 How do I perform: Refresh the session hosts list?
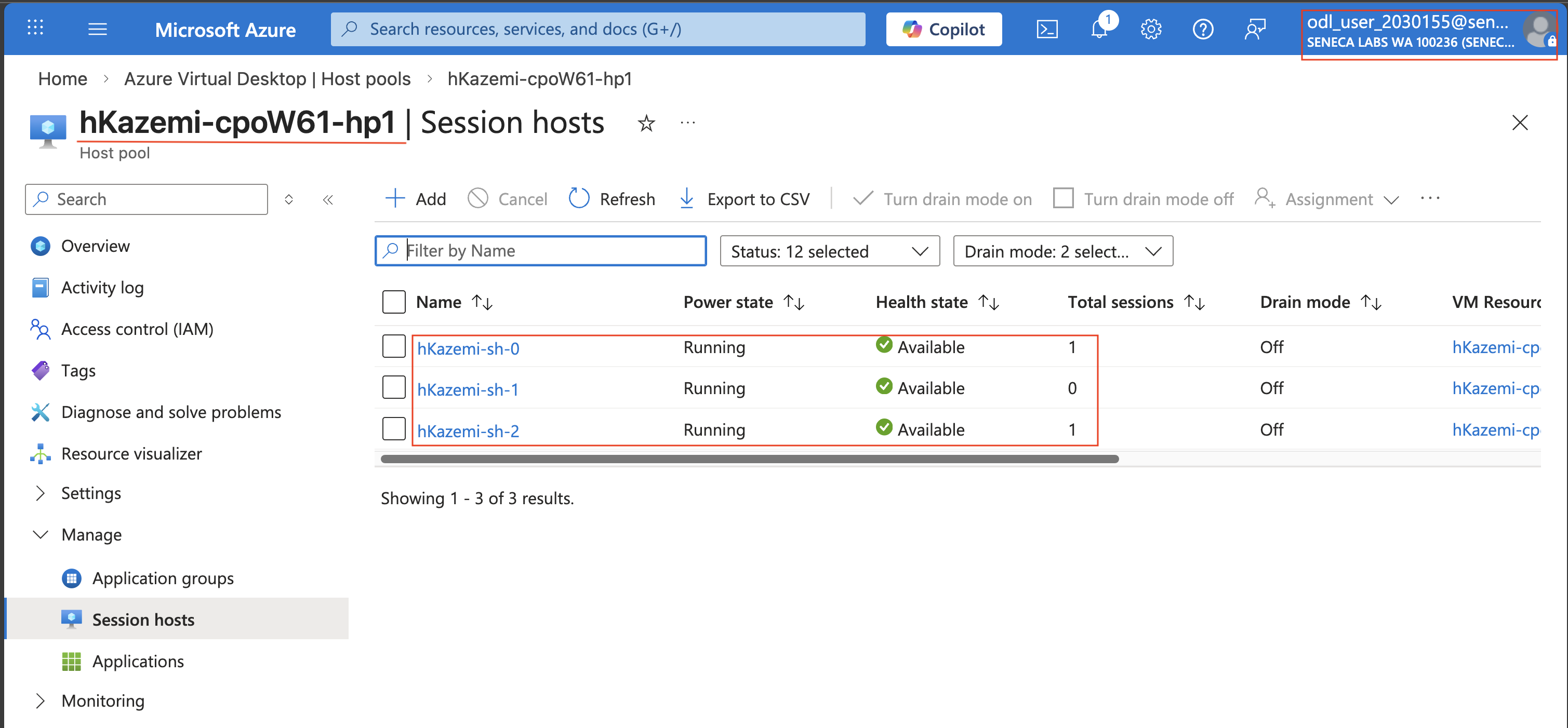pos(612,199)
